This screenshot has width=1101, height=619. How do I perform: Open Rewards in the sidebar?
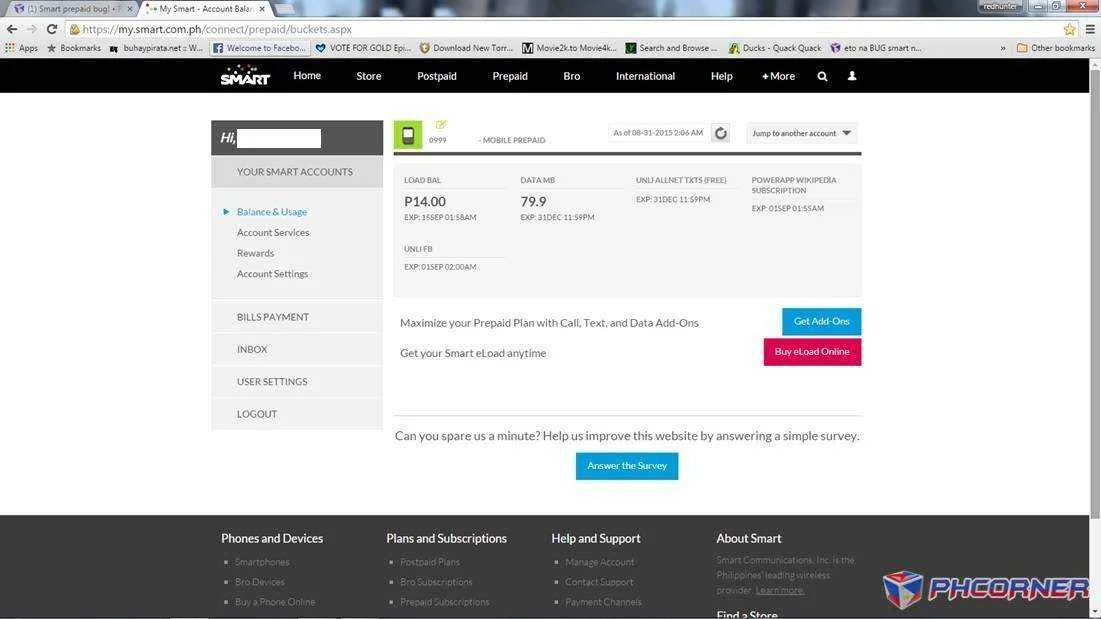point(256,253)
